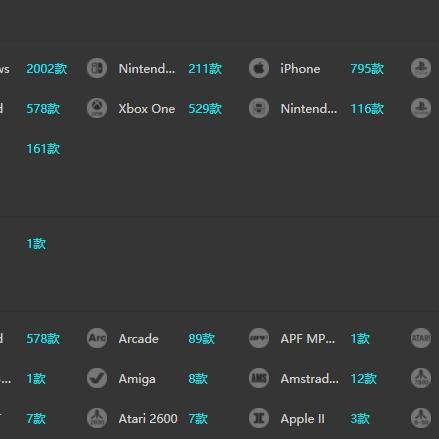Open the Xbox One platform icon
The image size is (439, 439).
pos(97,108)
